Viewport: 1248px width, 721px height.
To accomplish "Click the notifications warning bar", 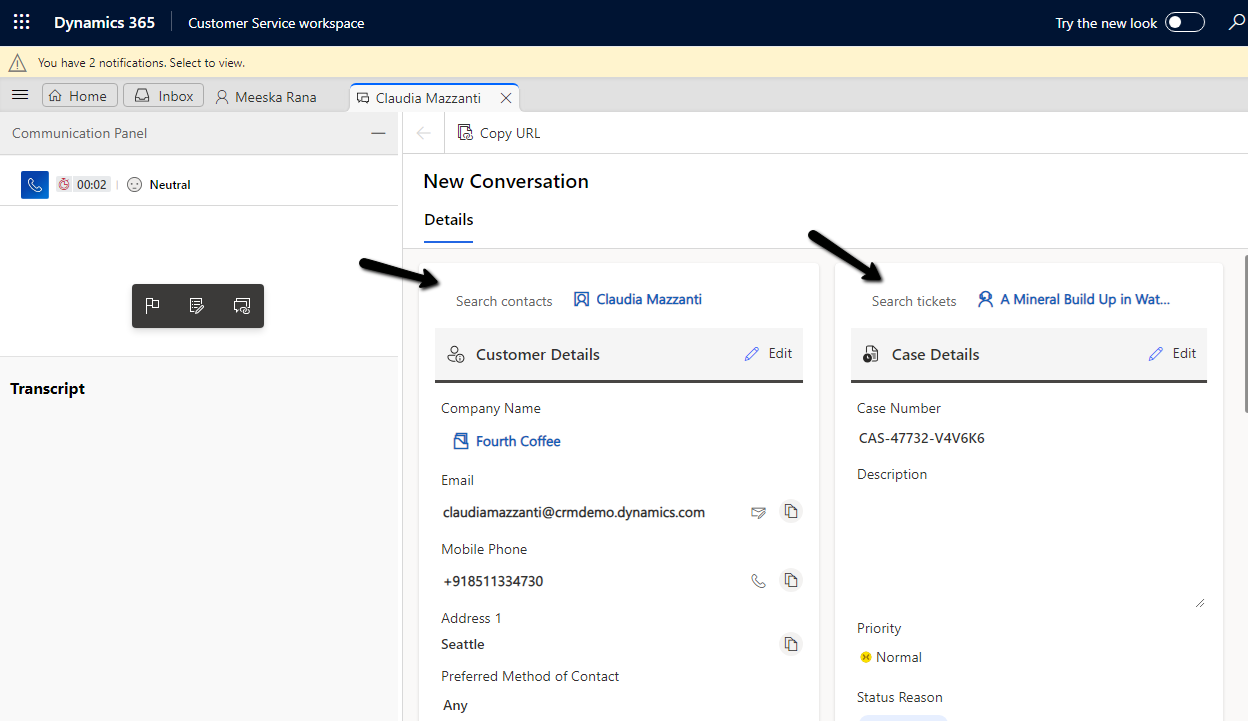I will [x=141, y=62].
